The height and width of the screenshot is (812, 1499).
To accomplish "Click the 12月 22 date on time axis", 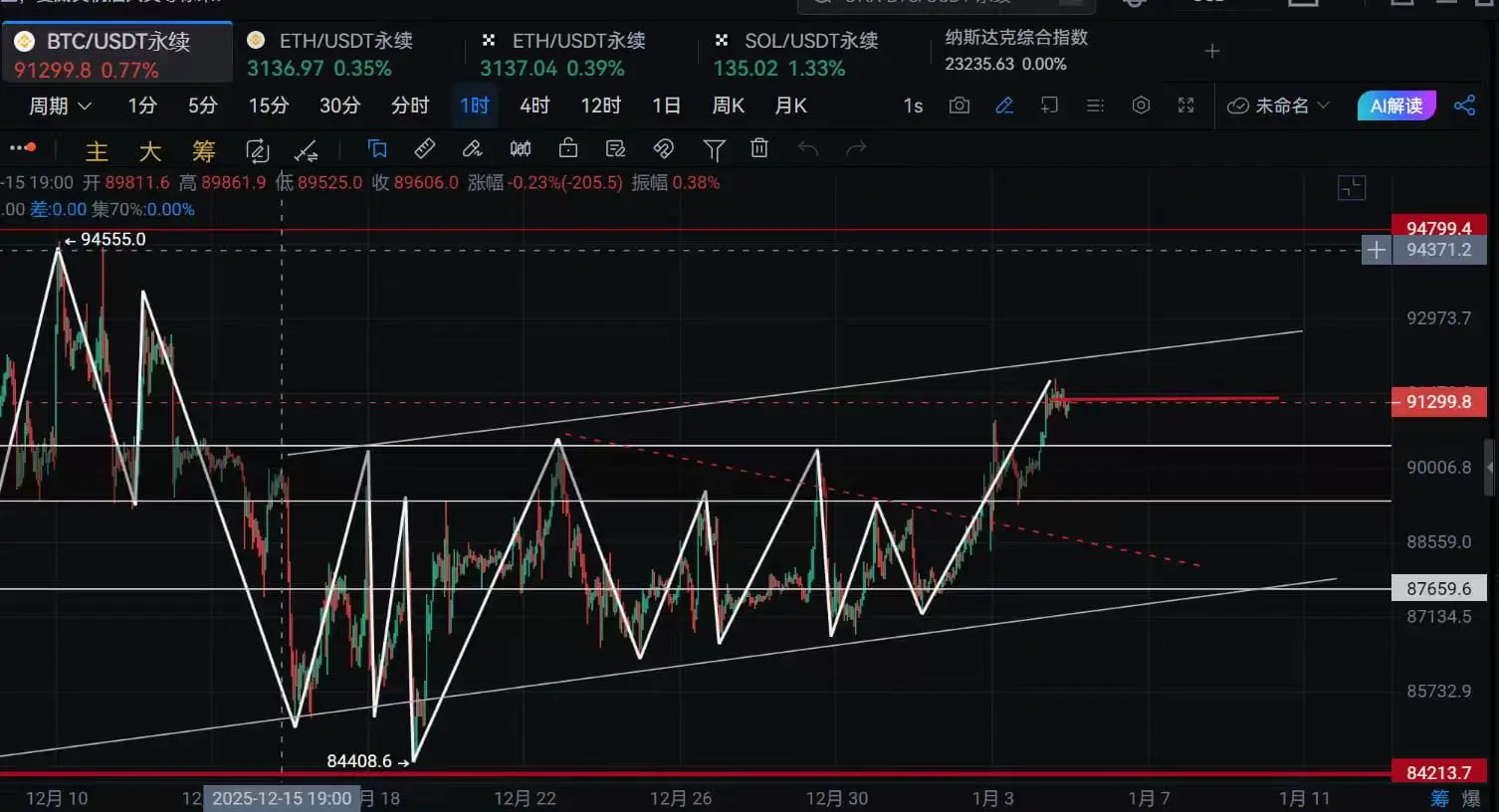I will tap(526, 799).
